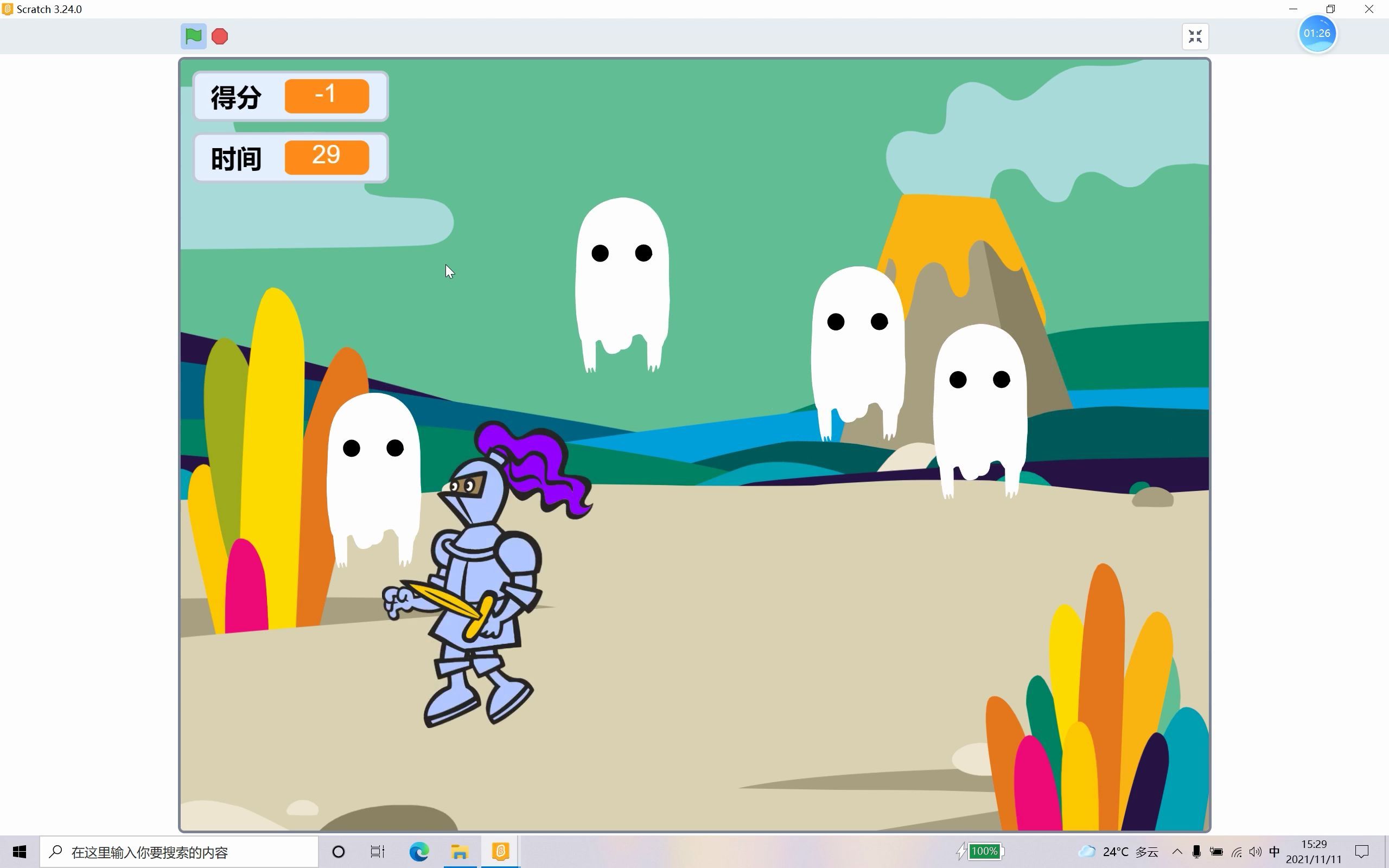Expand the hidden system tray icons
The image size is (1389, 868).
[x=1177, y=851]
